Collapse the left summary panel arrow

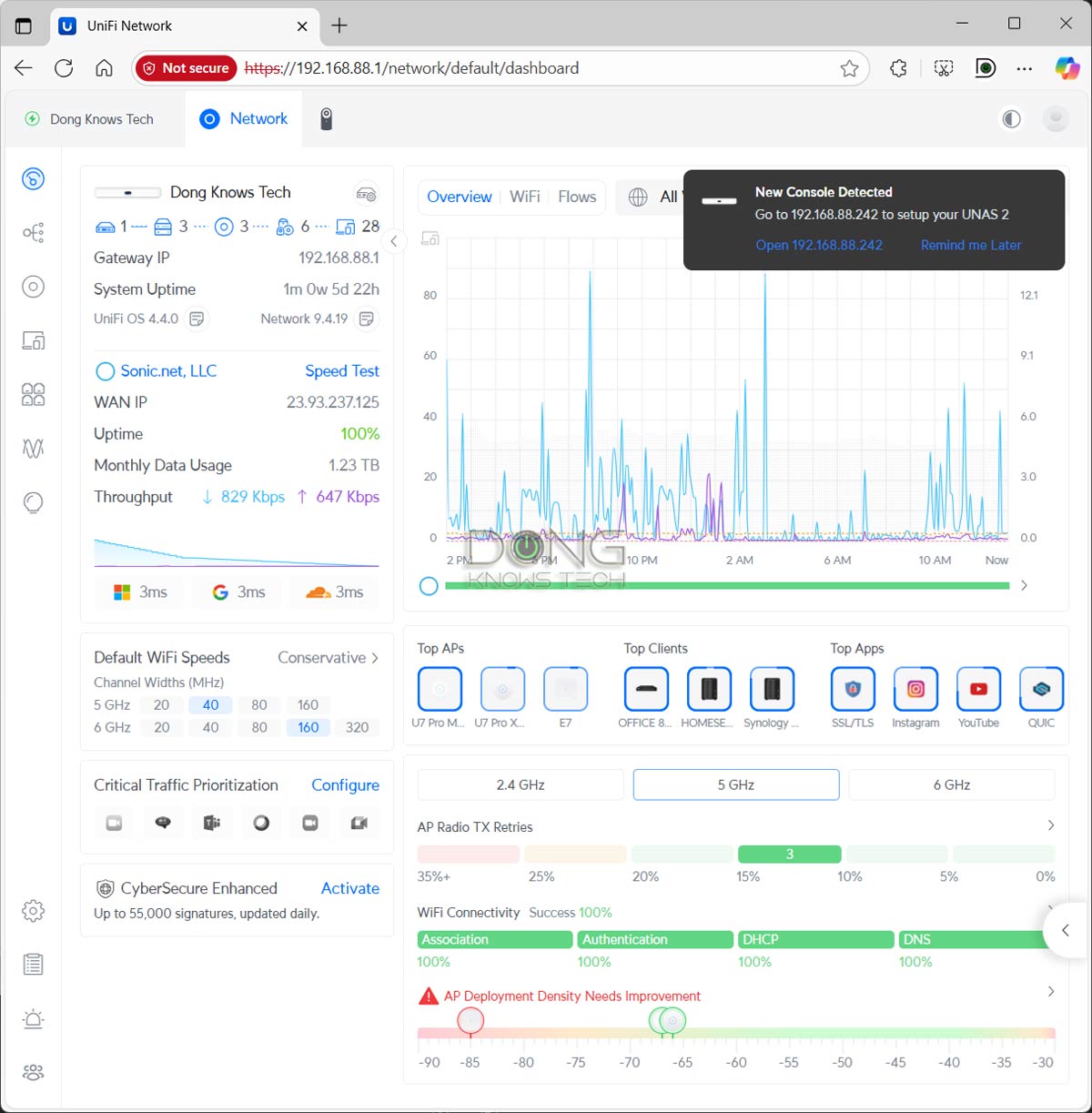394,241
